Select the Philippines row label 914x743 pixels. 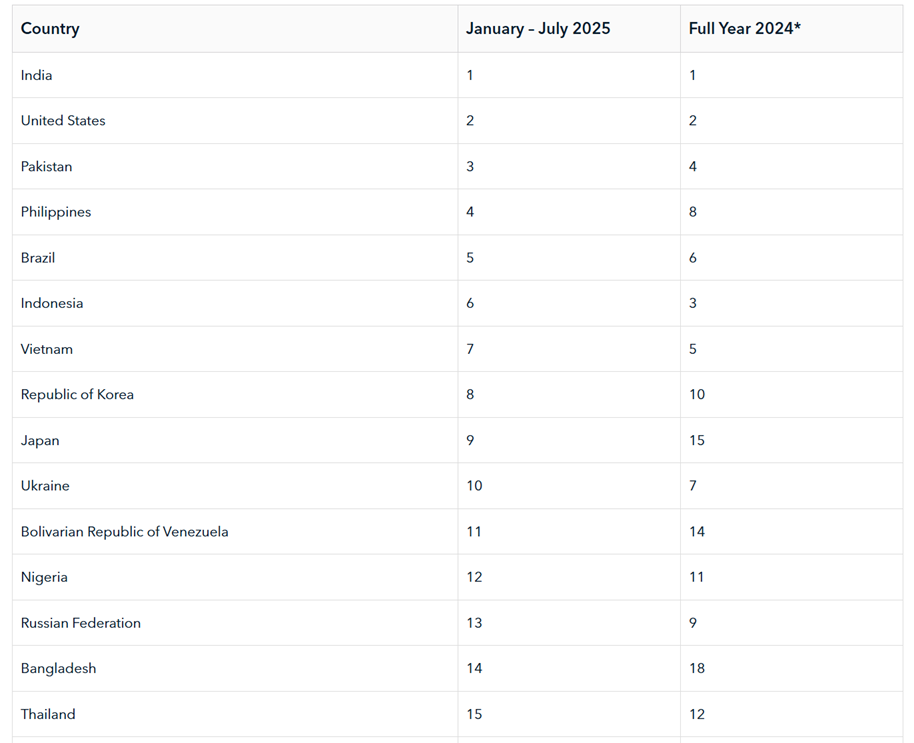pos(56,212)
